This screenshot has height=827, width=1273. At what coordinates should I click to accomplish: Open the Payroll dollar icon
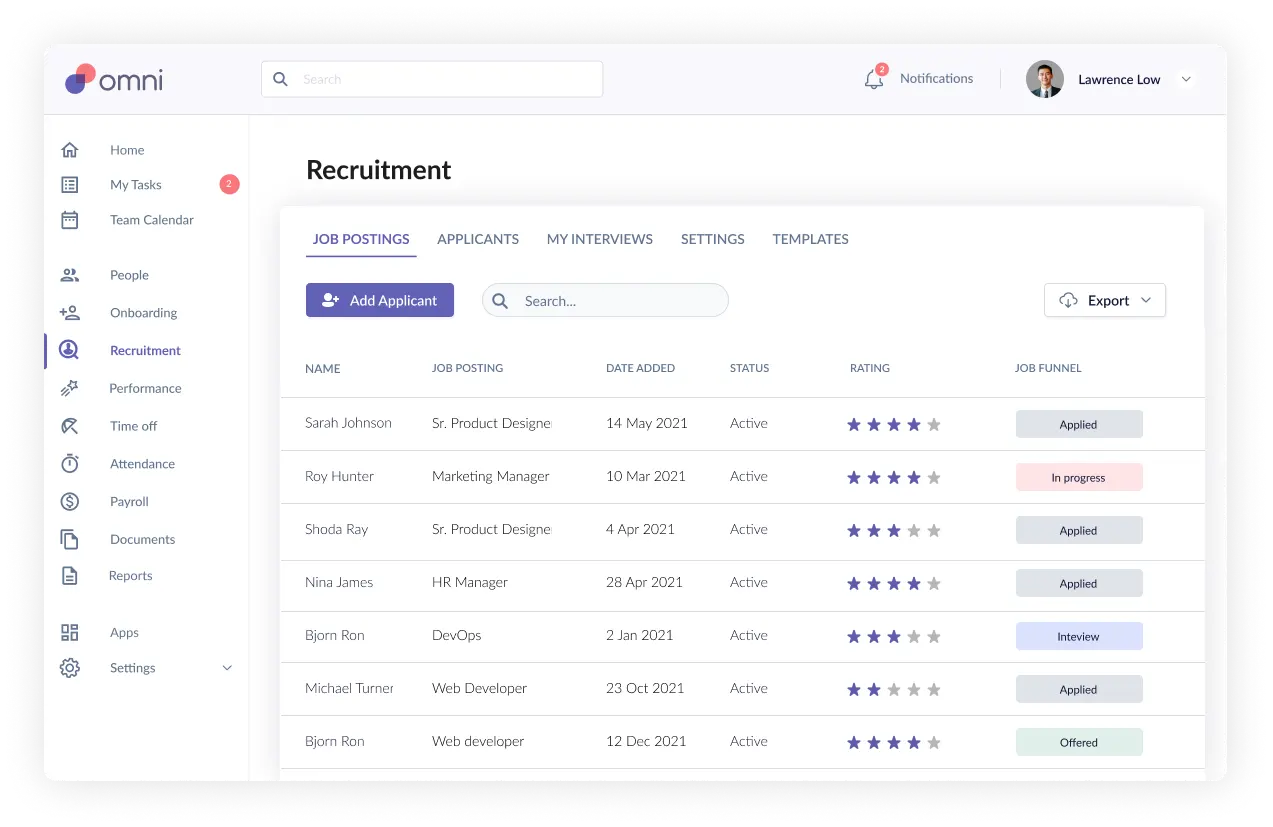coord(70,502)
